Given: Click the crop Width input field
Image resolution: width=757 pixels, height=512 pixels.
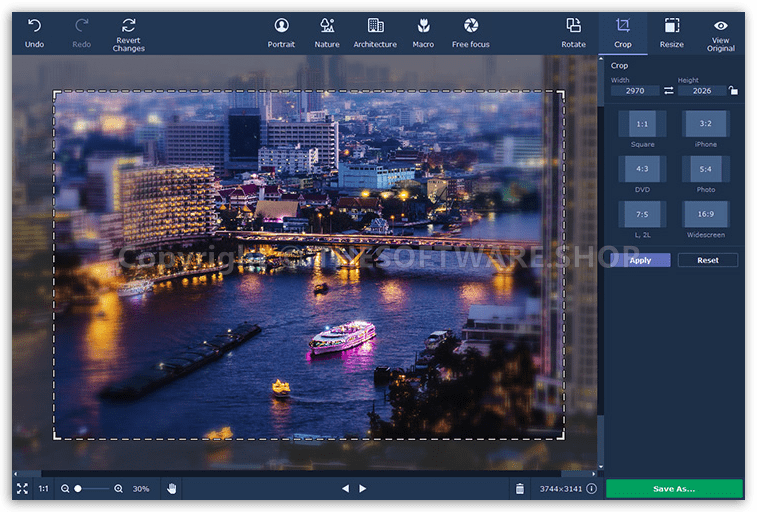Looking at the screenshot, I should point(635,91).
